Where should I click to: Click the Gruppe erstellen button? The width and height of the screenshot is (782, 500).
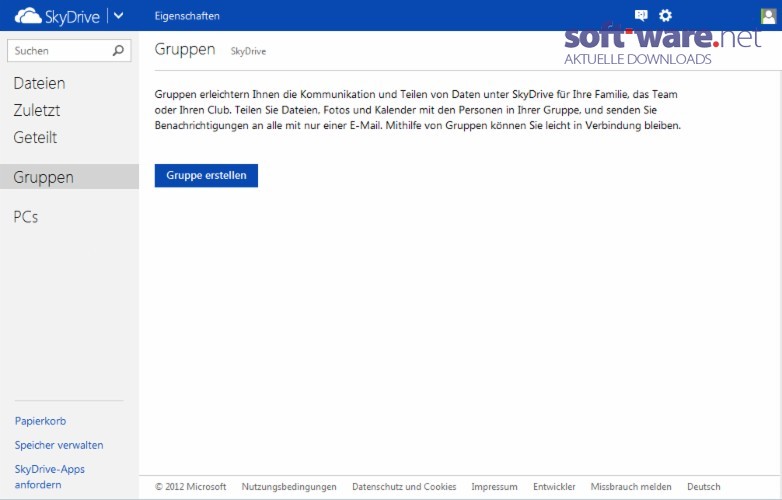click(206, 175)
